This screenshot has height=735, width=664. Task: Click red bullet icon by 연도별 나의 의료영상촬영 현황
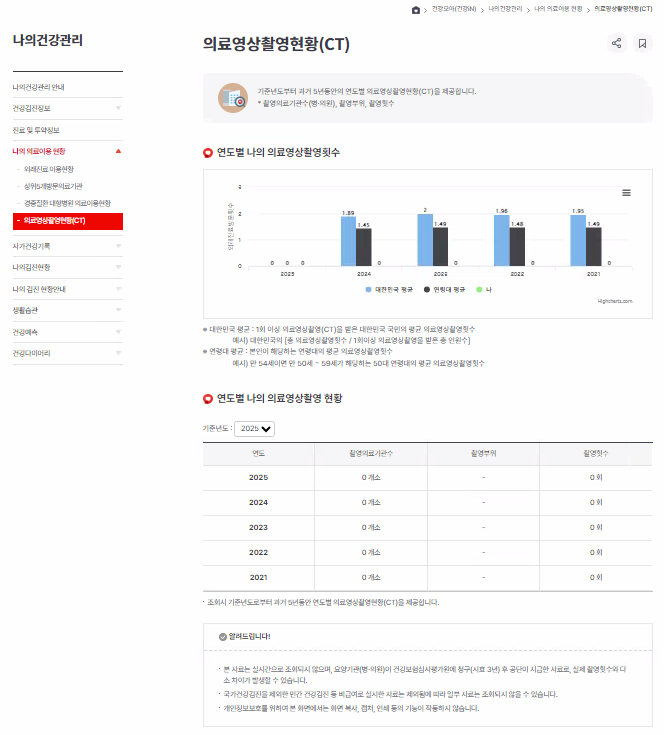(208, 399)
